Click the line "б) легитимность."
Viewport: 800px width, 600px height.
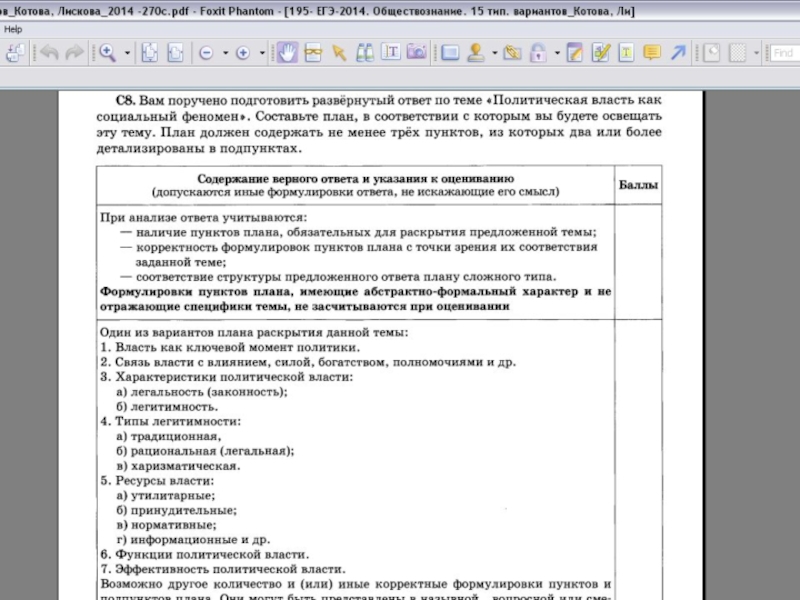(x=167, y=407)
